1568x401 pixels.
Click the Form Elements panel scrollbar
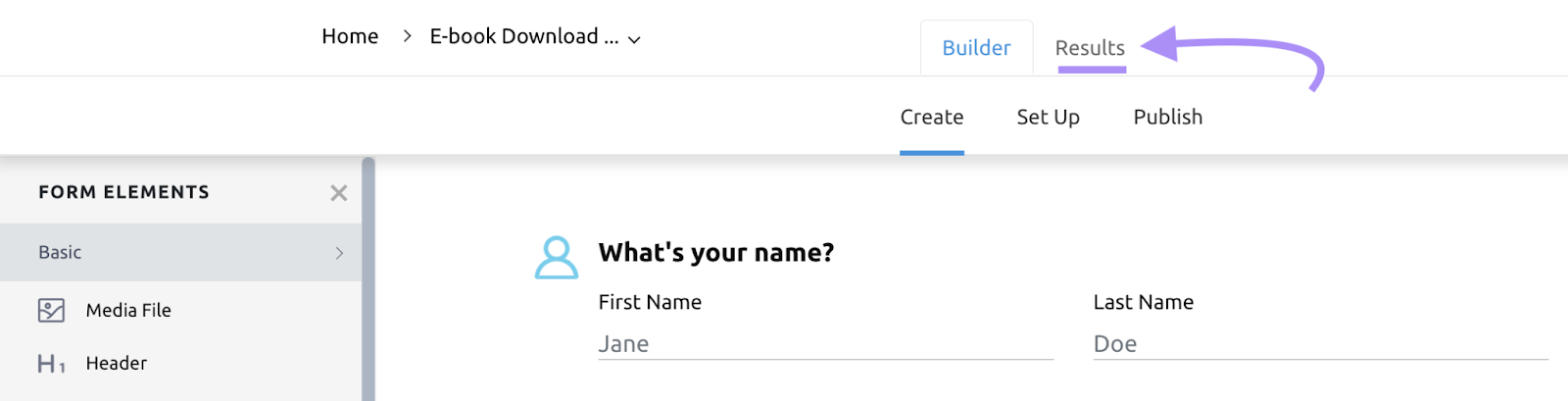[368, 279]
